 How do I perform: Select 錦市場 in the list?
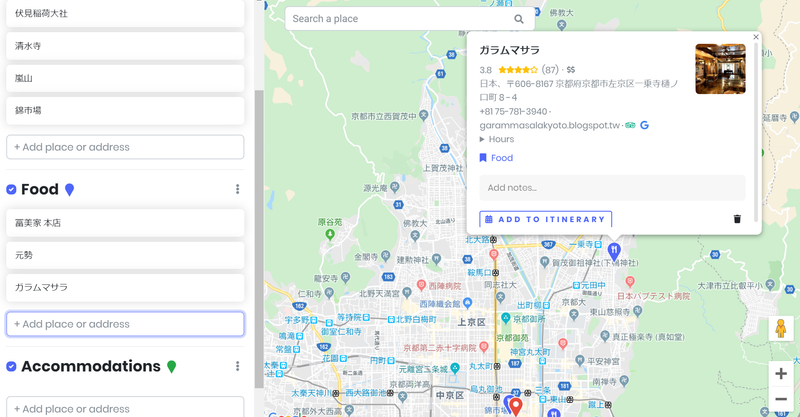pos(125,110)
